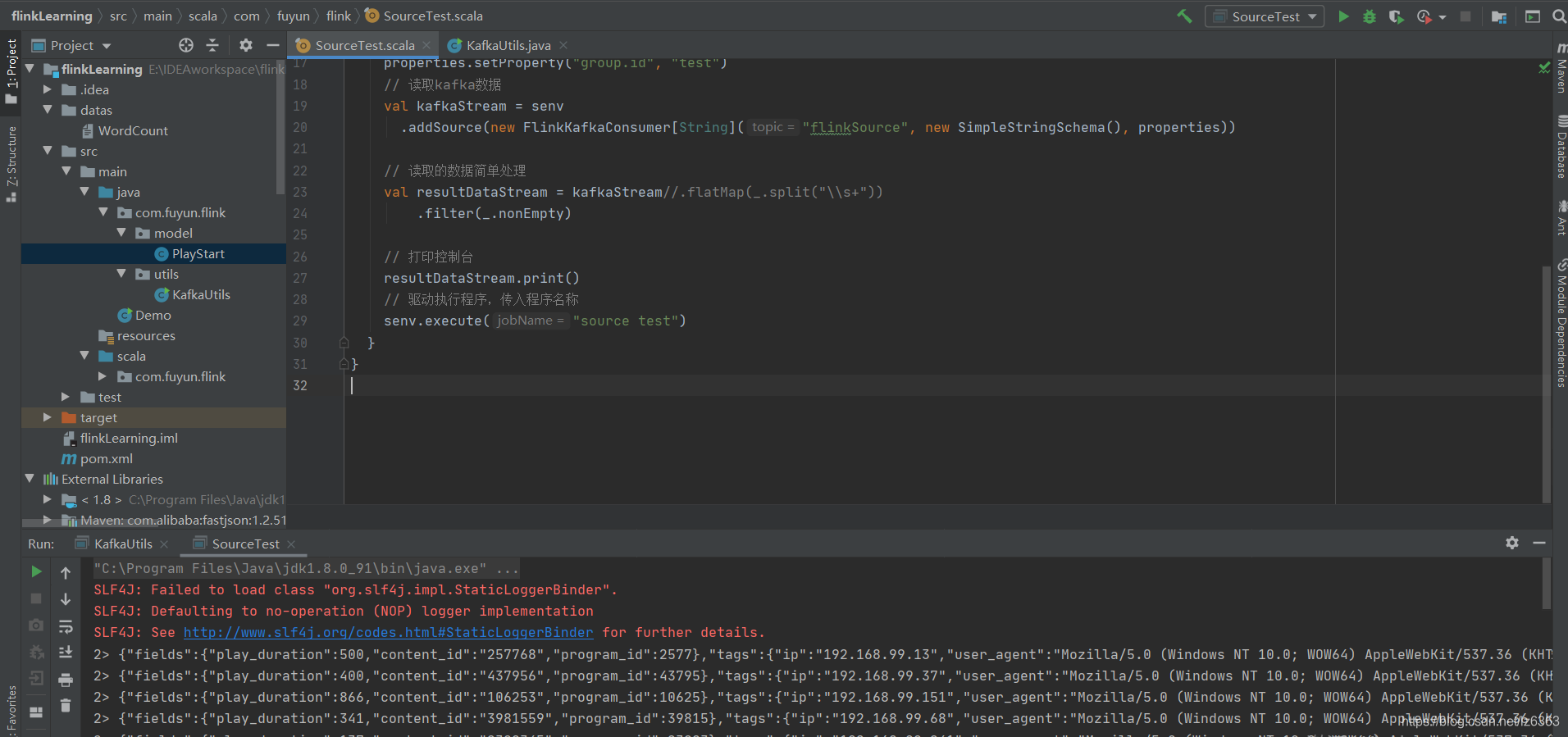Close the KafkaUtils.java editor tab
Image resolution: width=1568 pixels, height=737 pixels.
click(x=563, y=45)
